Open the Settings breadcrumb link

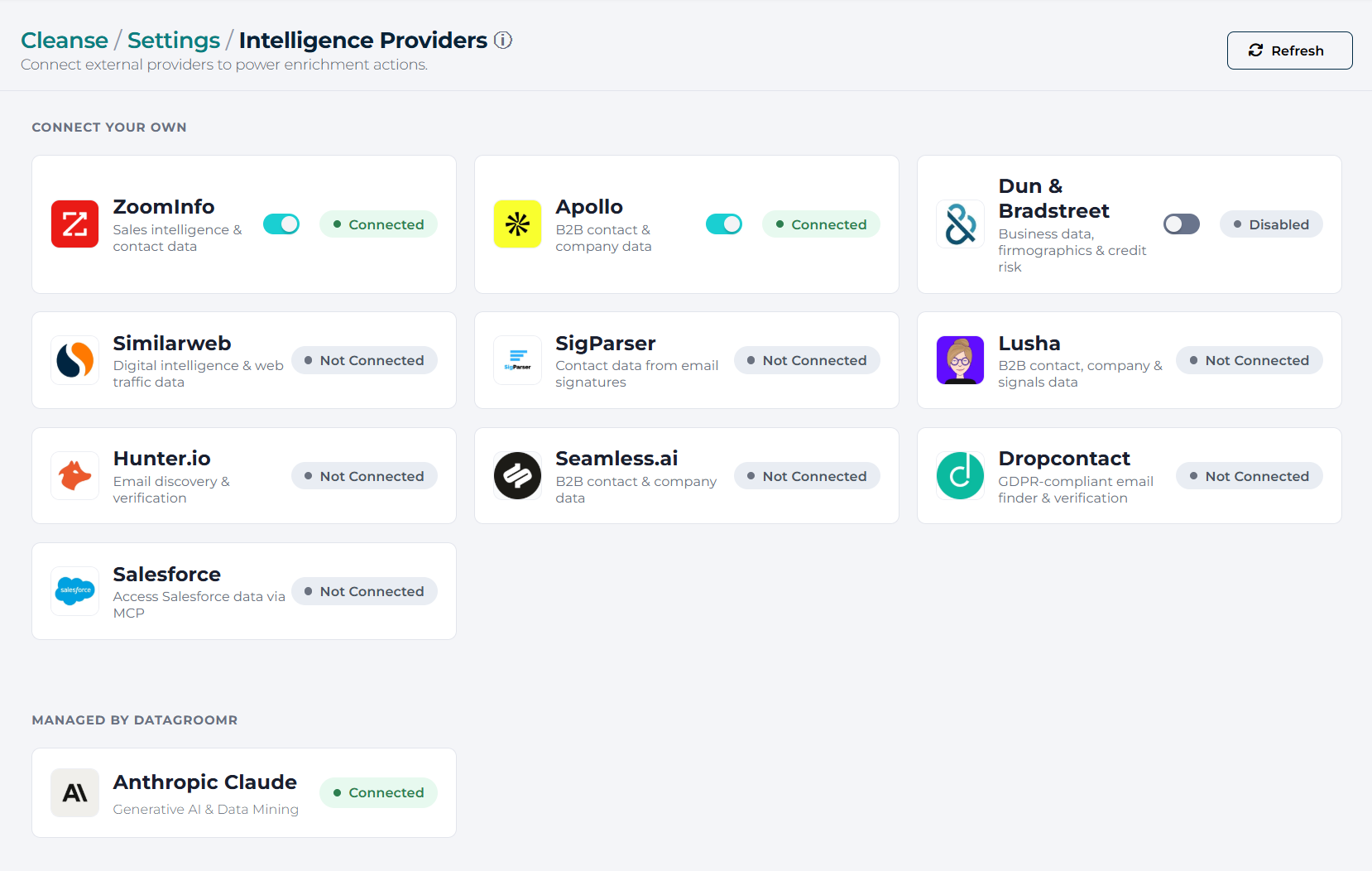point(174,41)
